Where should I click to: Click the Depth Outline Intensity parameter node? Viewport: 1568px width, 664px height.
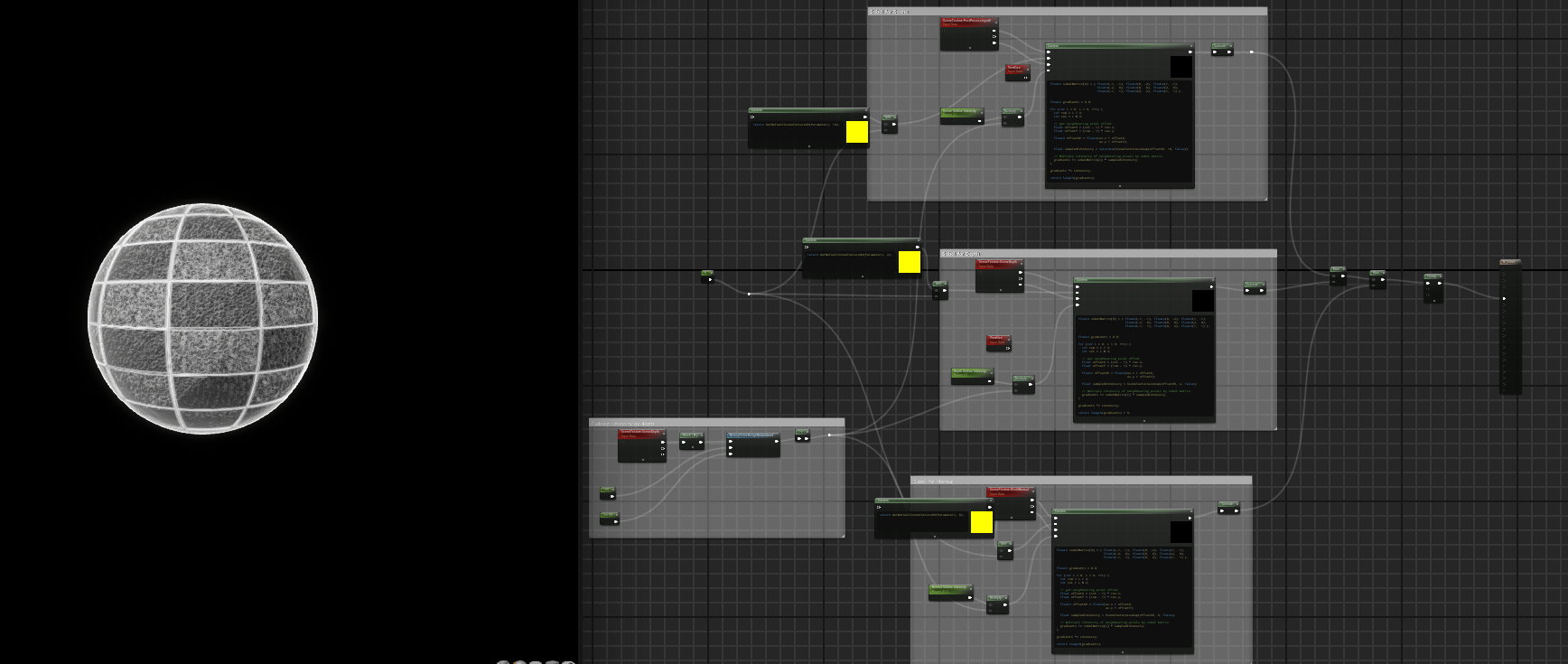coord(971,371)
